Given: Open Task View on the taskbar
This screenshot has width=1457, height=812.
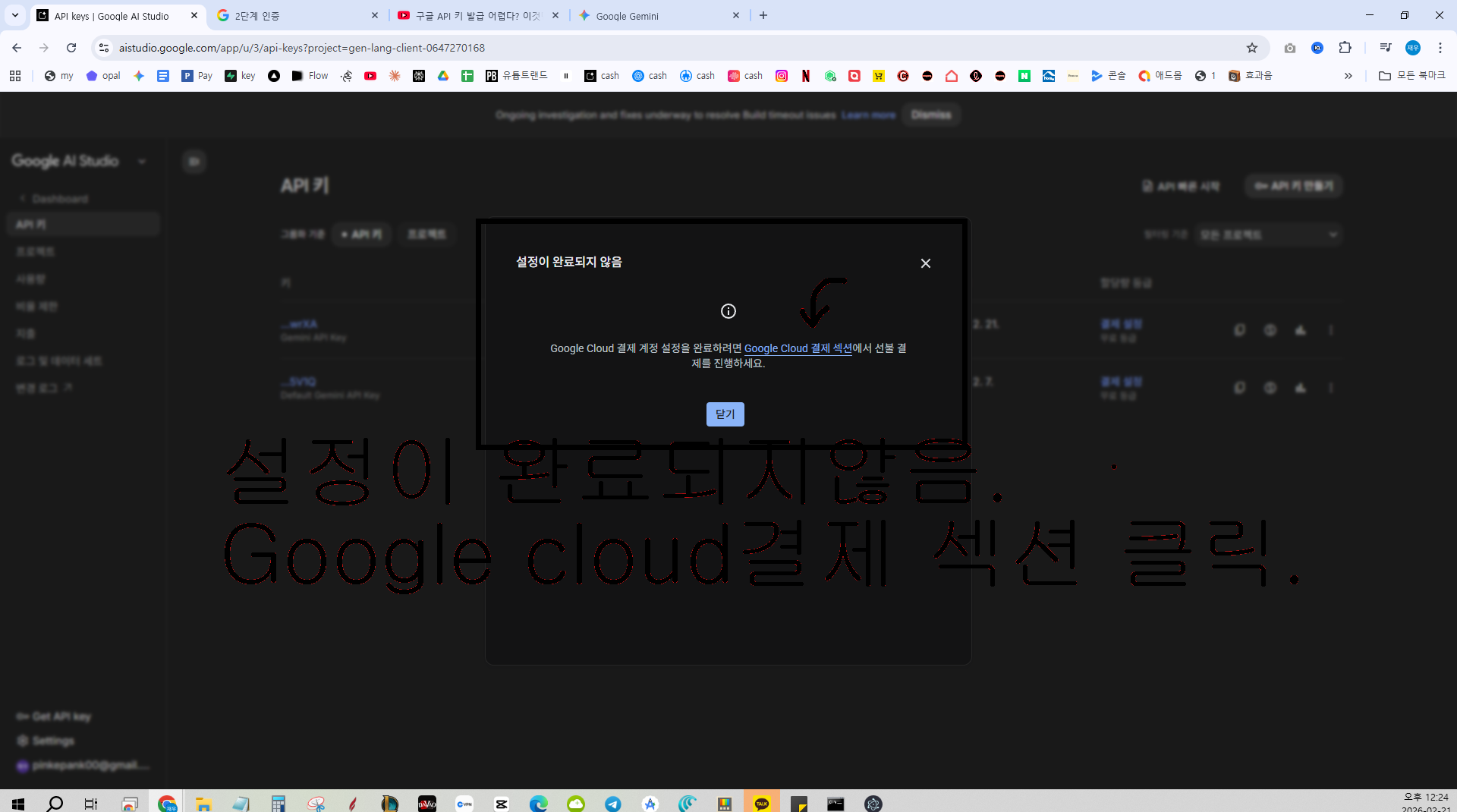Looking at the screenshot, I should point(91,804).
